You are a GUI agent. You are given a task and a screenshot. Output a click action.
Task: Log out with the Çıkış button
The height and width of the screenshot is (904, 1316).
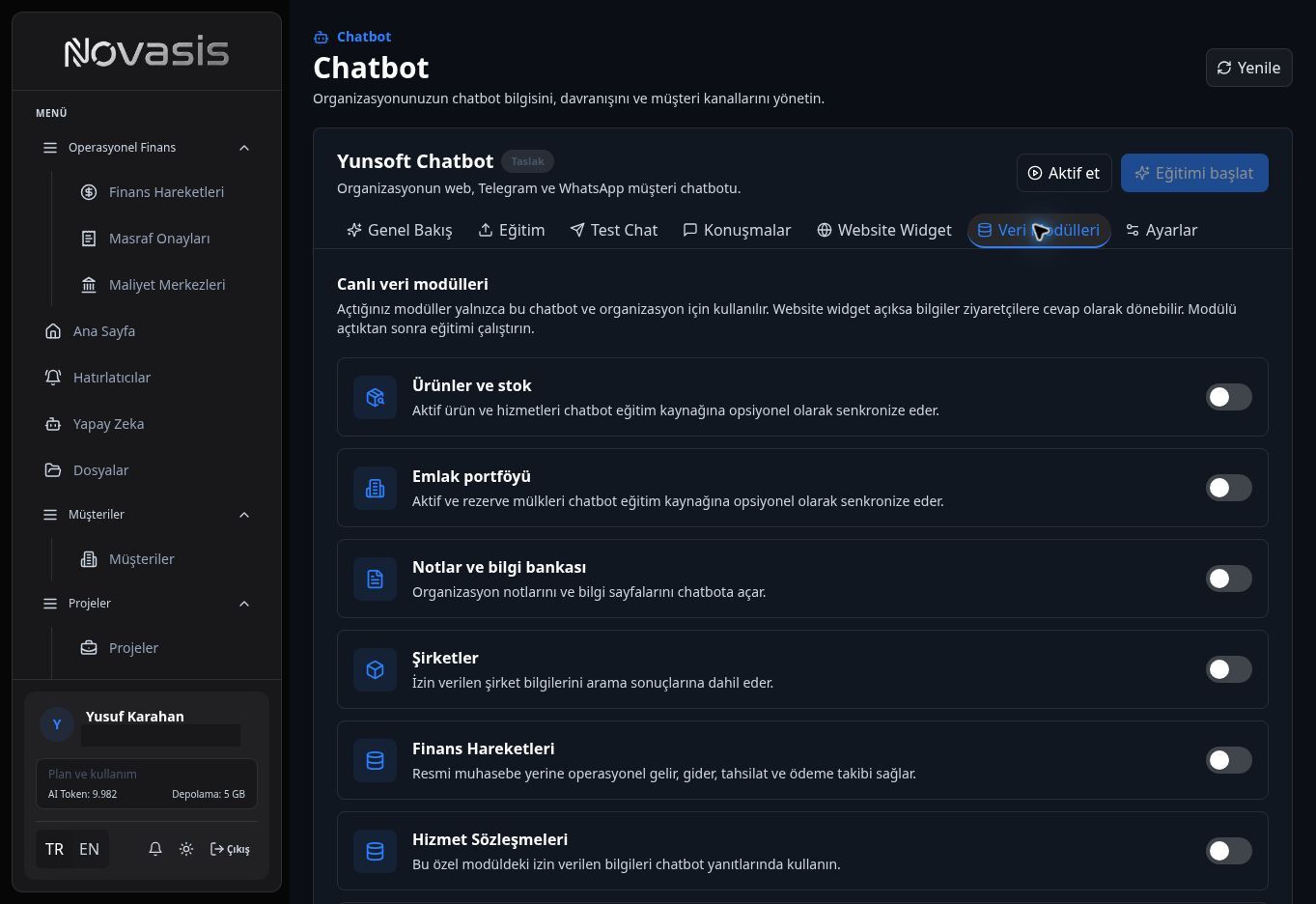click(230, 849)
